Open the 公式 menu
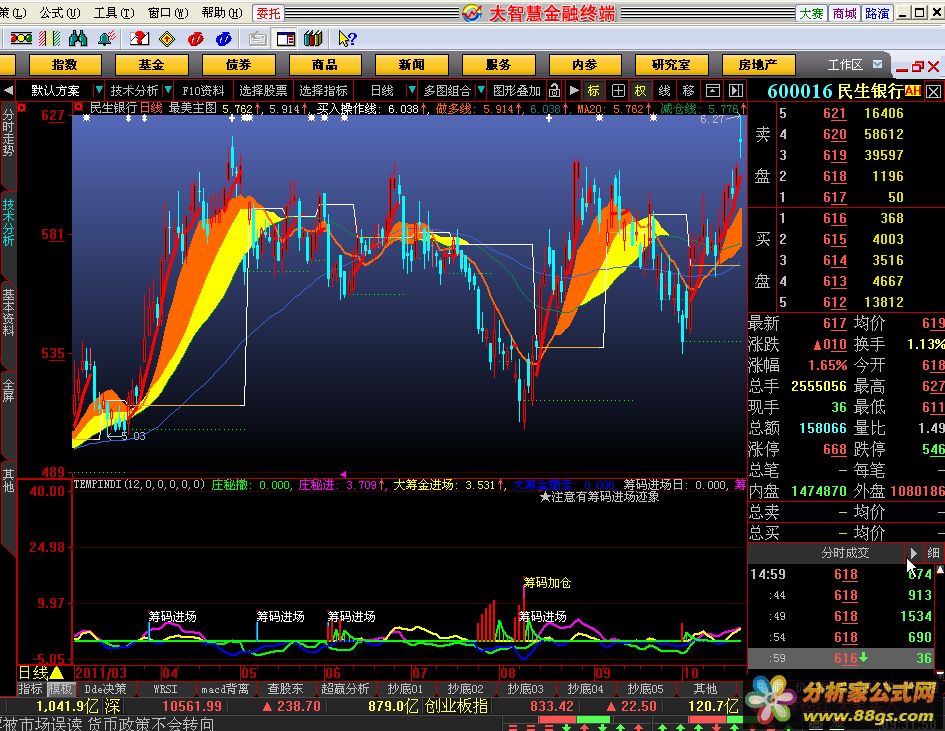 click(x=59, y=13)
